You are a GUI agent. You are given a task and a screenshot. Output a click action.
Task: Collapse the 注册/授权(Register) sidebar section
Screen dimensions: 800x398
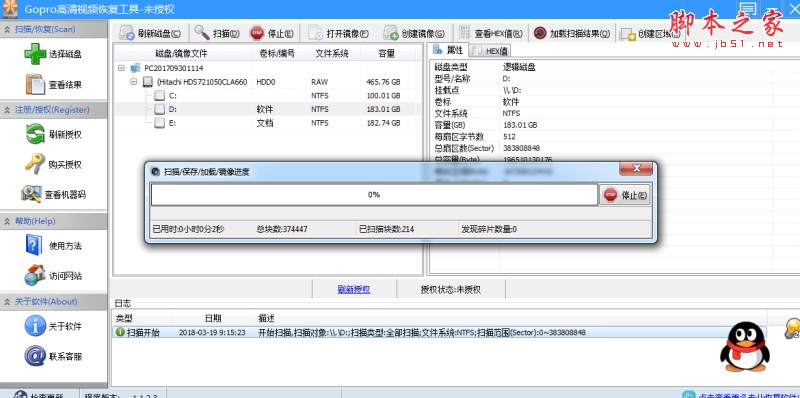(x=7, y=110)
